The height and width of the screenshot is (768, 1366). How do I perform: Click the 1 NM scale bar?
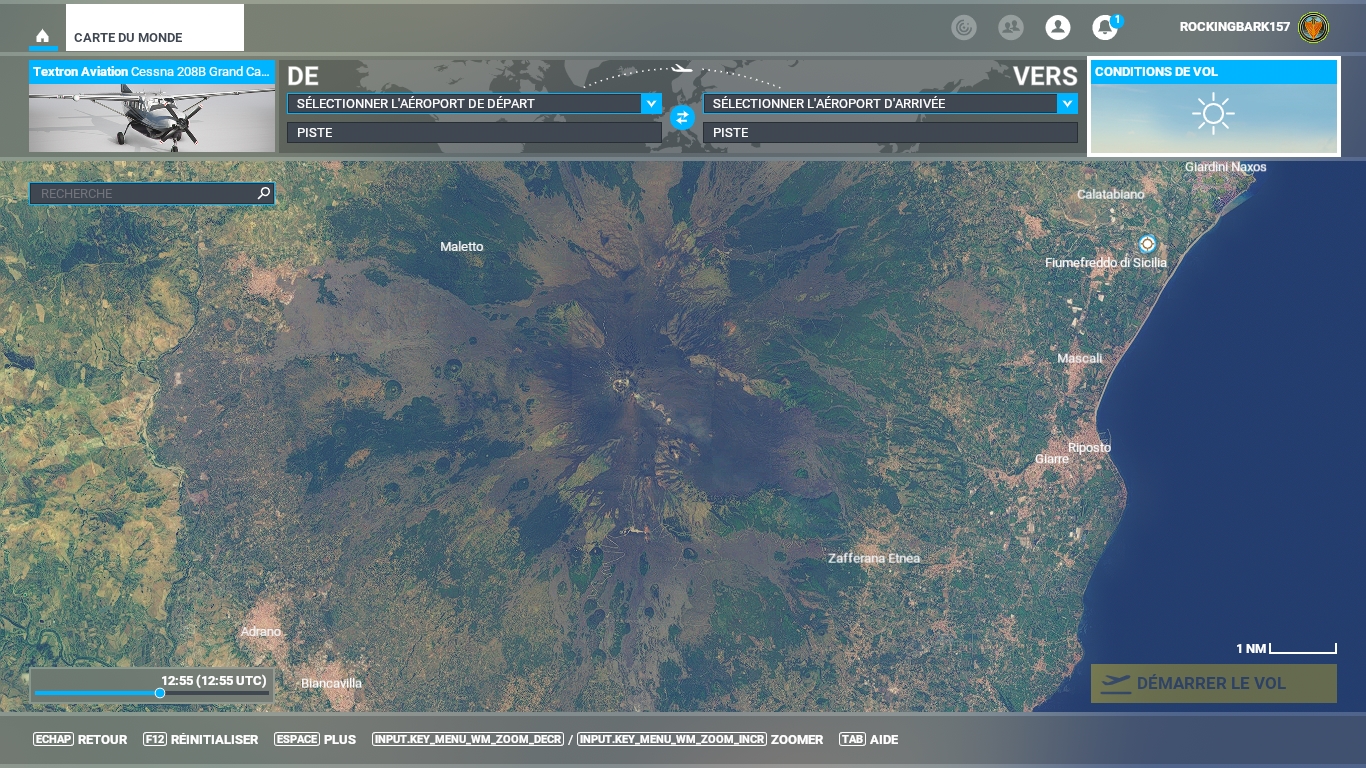tap(1286, 649)
